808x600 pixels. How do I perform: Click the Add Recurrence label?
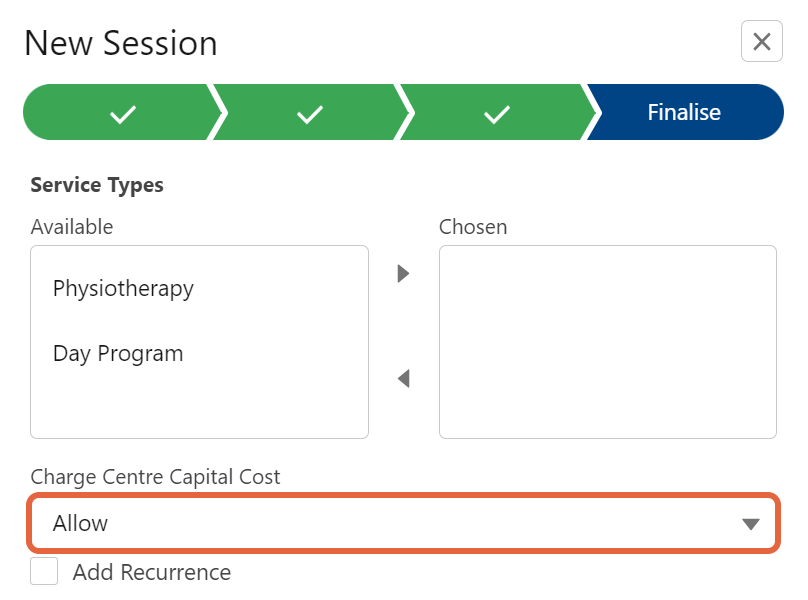tap(152, 572)
